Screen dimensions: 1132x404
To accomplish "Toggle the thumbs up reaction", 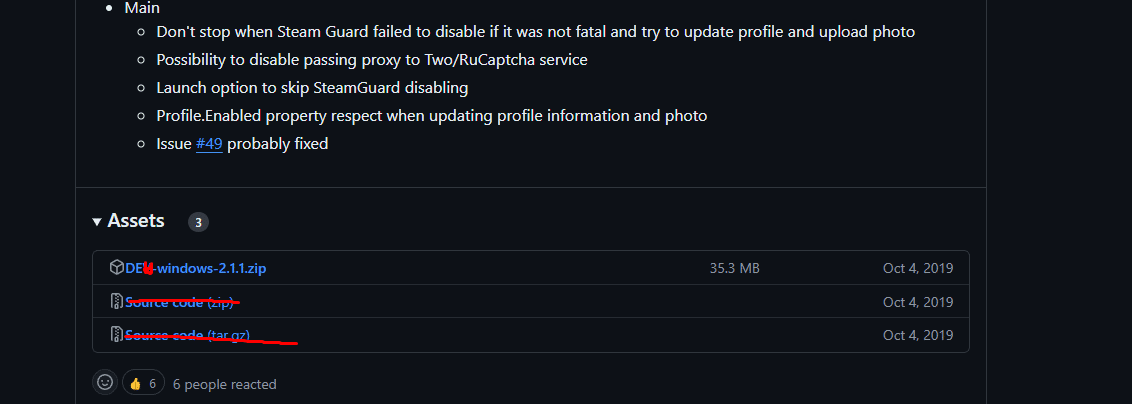I will click(x=144, y=383).
